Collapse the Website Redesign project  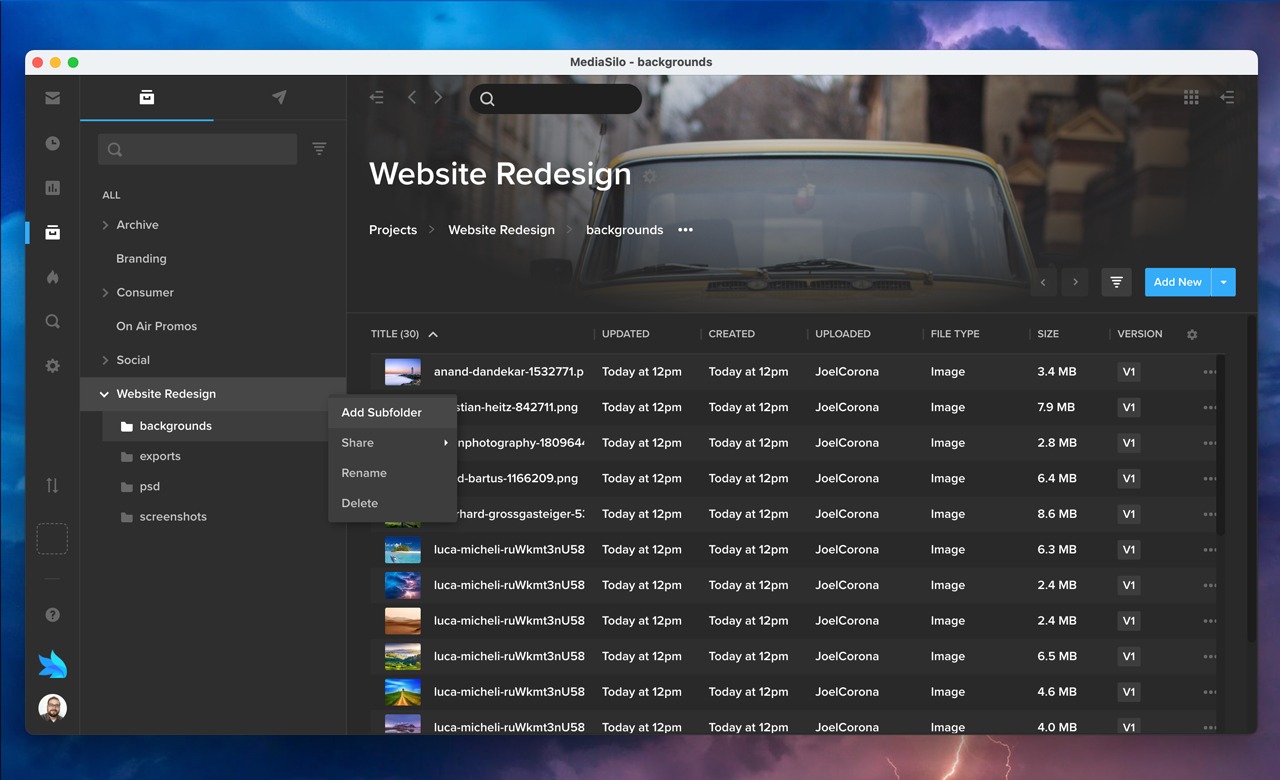pos(104,394)
